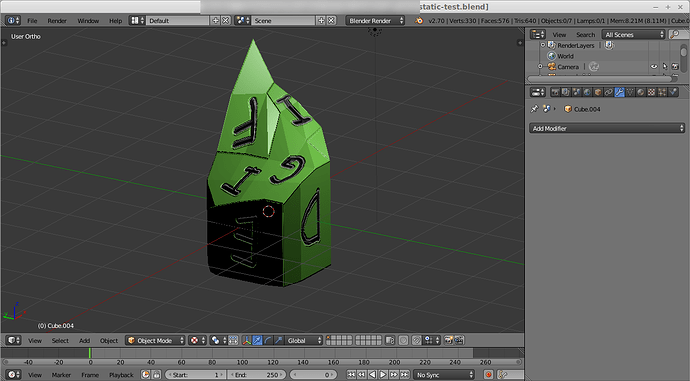The image size is (690, 381).
Task: Open the Object properties tab (orange cube)
Action: [x=598, y=92]
